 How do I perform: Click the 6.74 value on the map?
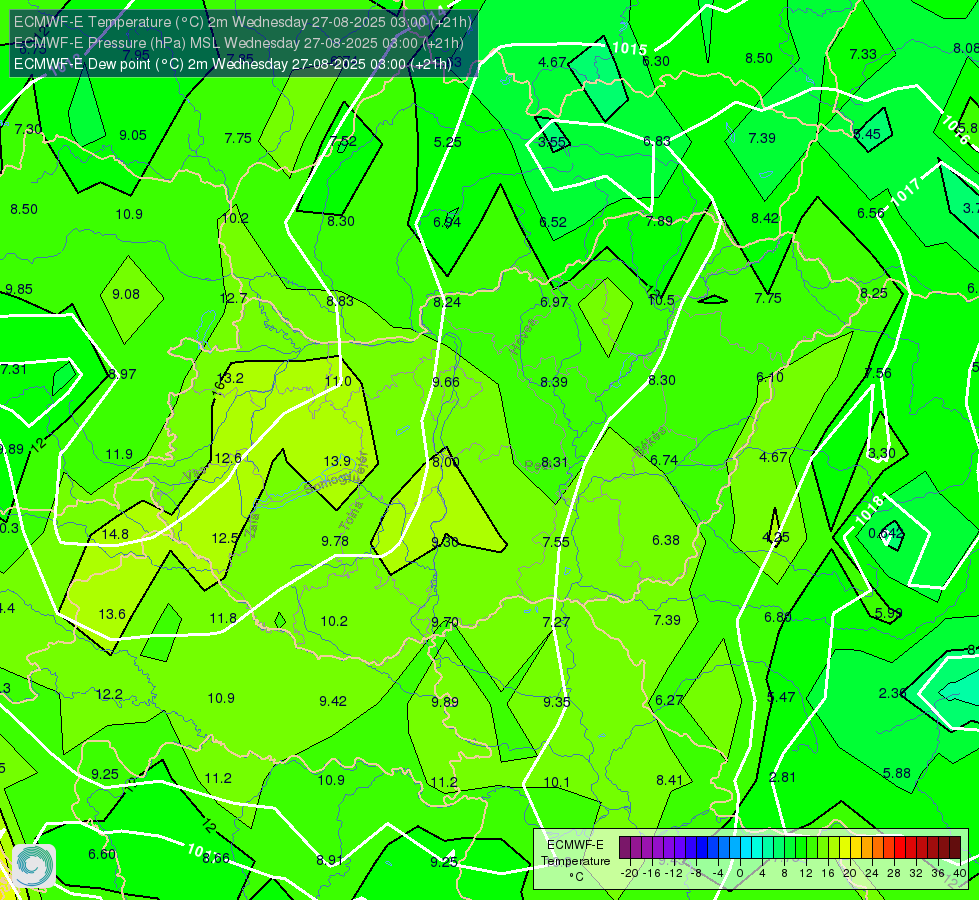coord(664,460)
